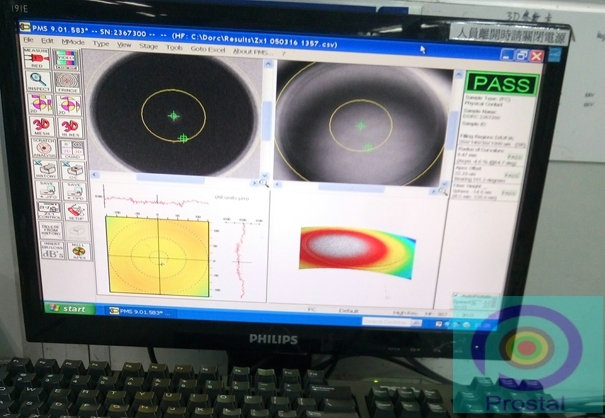Click up arrow of right image scrollbar
The image size is (605, 418).
tap(459, 74)
